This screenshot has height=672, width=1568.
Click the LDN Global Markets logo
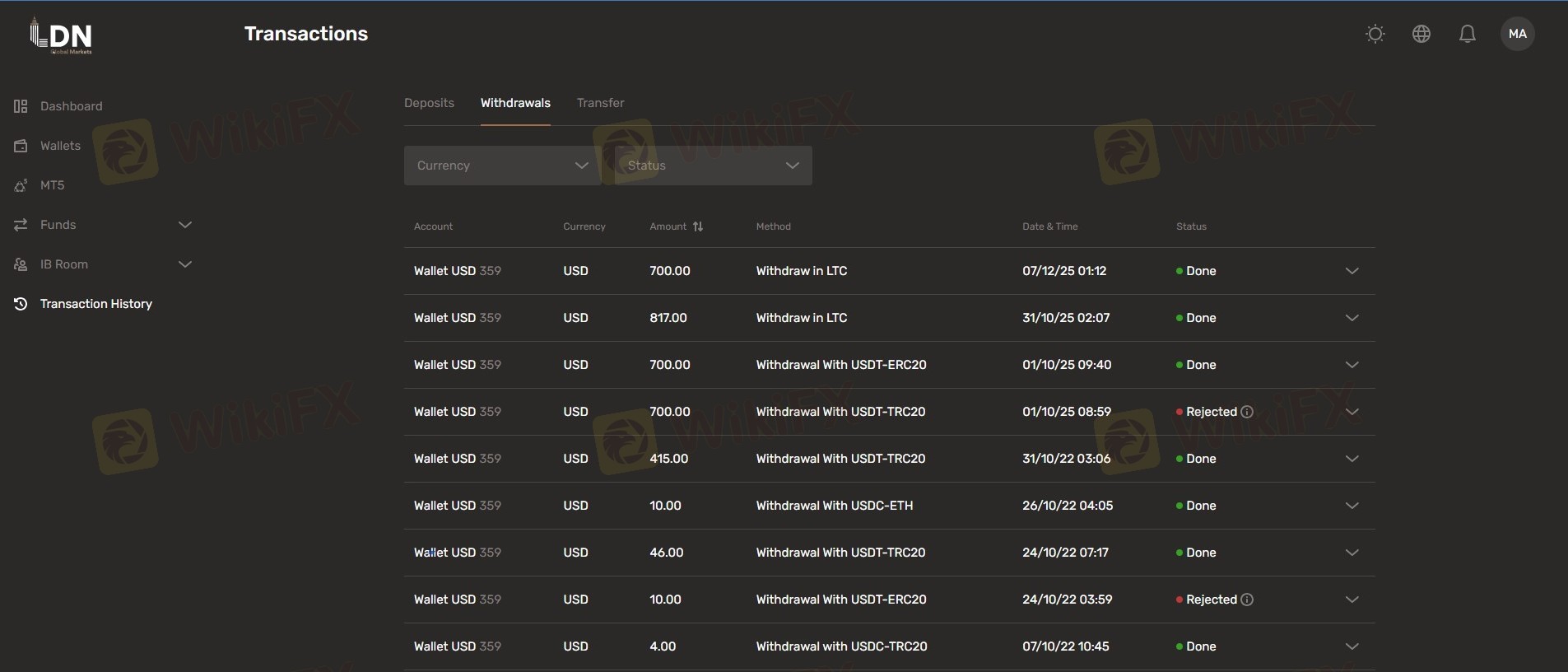pos(62,35)
